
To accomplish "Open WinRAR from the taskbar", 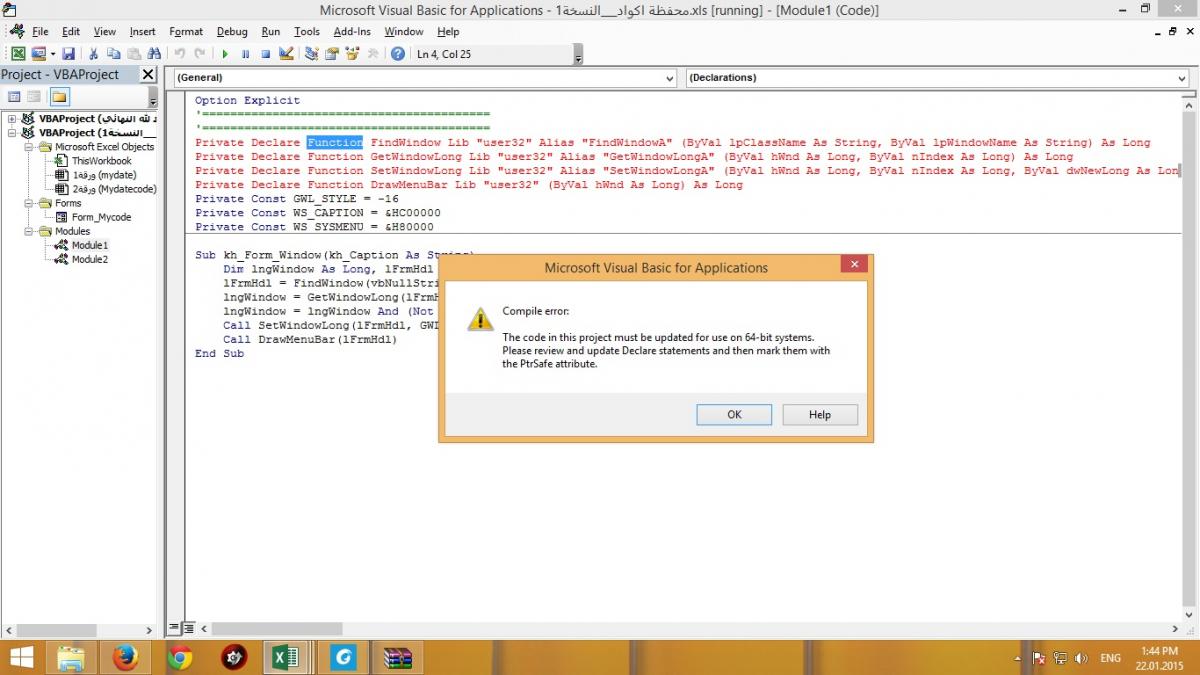I will tap(398, 657).
